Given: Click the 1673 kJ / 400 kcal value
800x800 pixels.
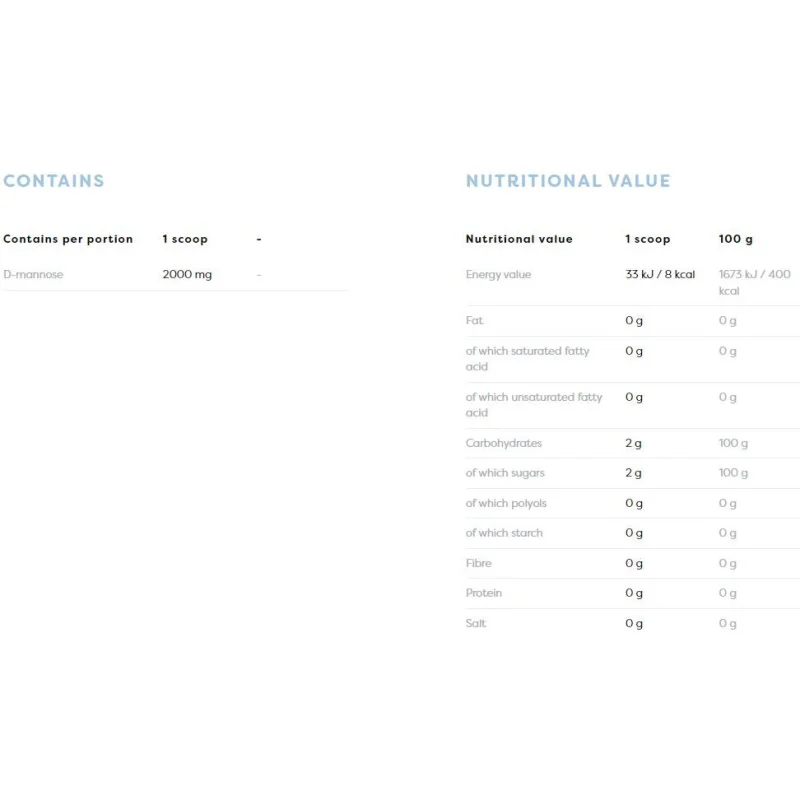Looking at the screenshot, I should pyautogui.click(x=754, y=283).
